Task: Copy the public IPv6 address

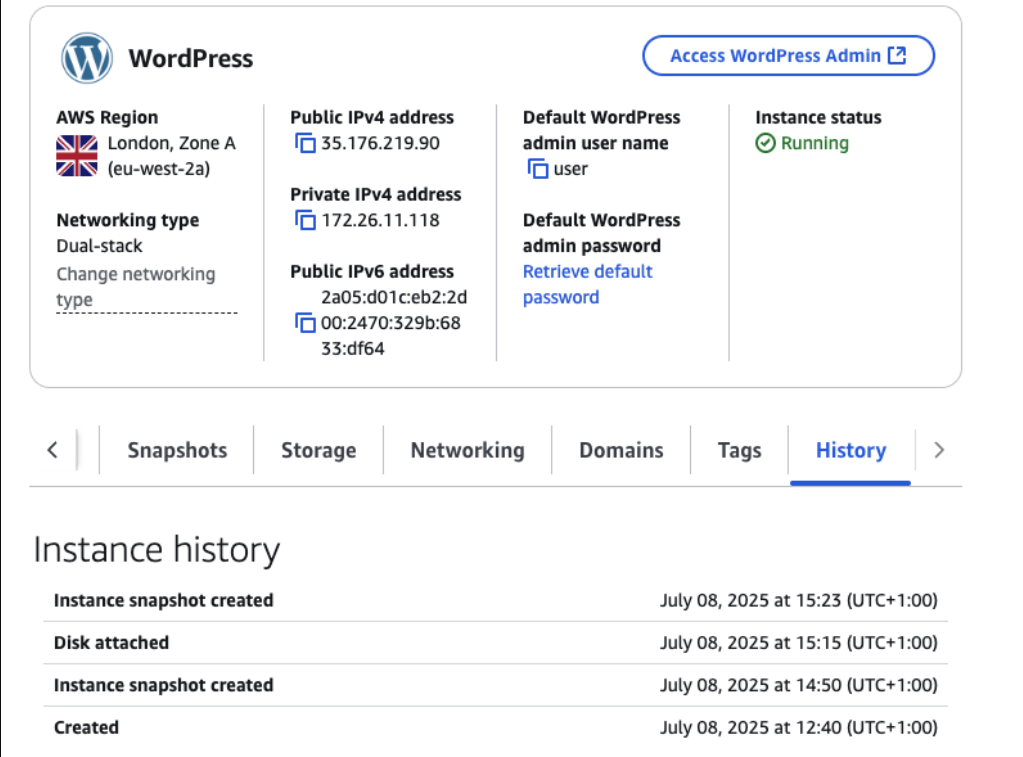Action: click(305, 322)
